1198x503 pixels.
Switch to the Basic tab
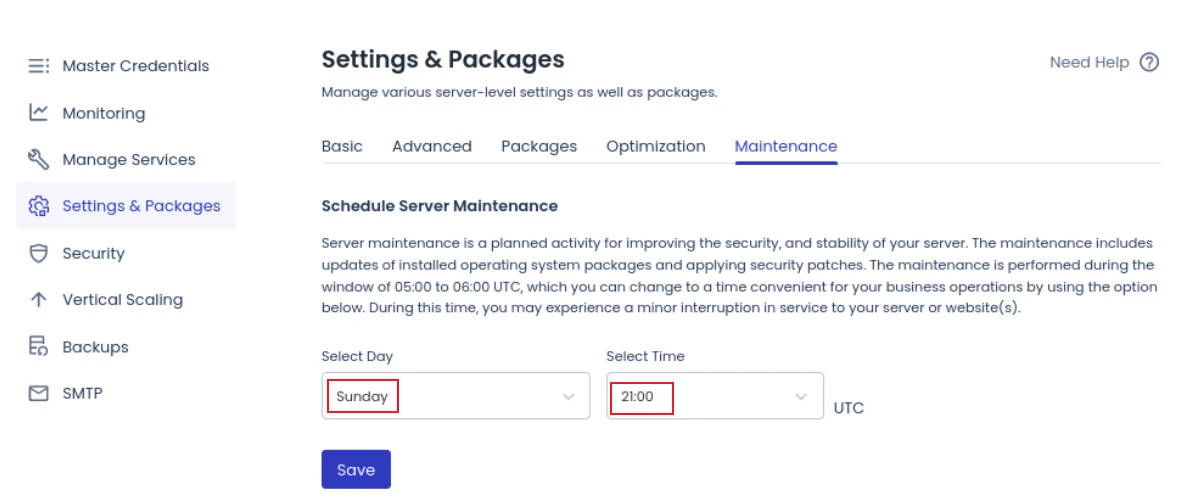342,146
